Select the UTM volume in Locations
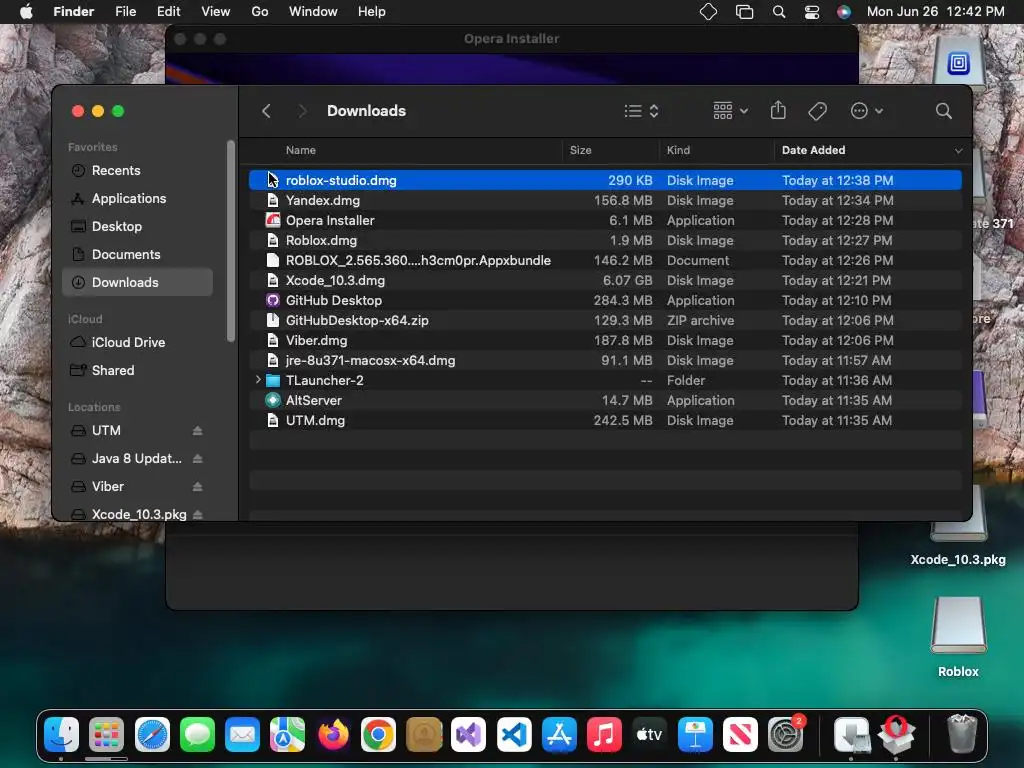Viewport: 1024px width, 768px height. coord(106,430)
